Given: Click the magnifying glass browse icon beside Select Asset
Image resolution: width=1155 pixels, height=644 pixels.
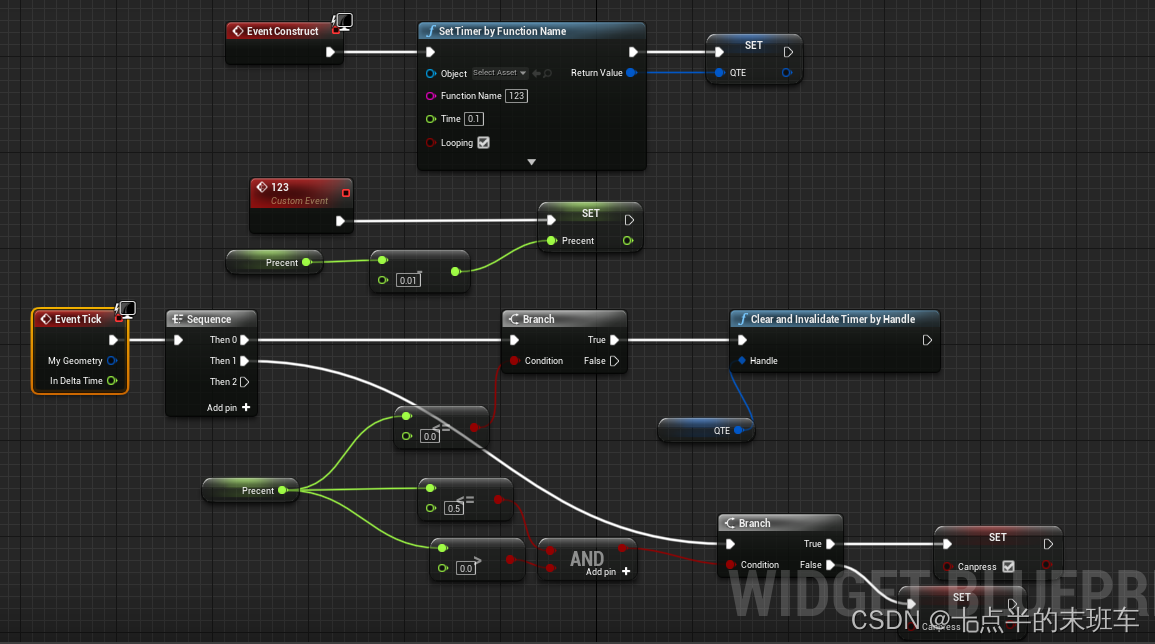Looking at the screenshot, I should click(x=548, y=72).
